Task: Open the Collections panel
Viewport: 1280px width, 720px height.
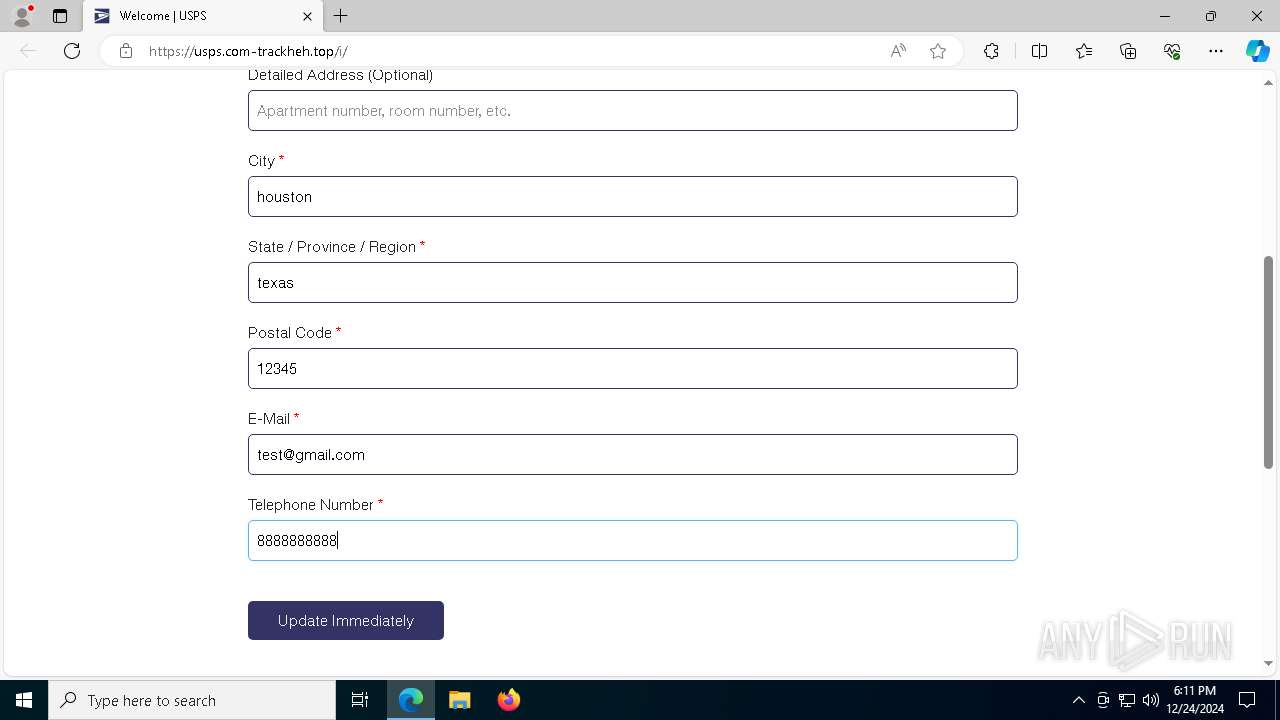Action: (1128, 51)
